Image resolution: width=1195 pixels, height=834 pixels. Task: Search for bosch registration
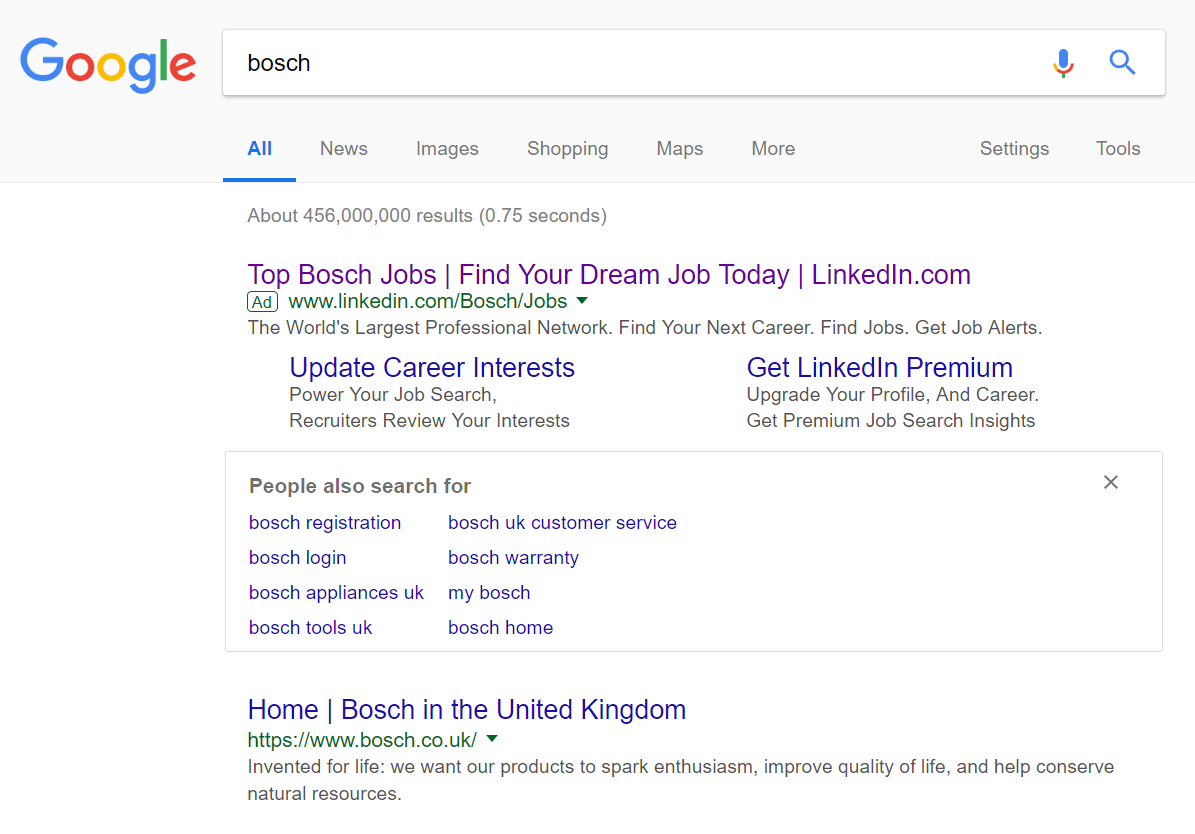coord(325,523)
